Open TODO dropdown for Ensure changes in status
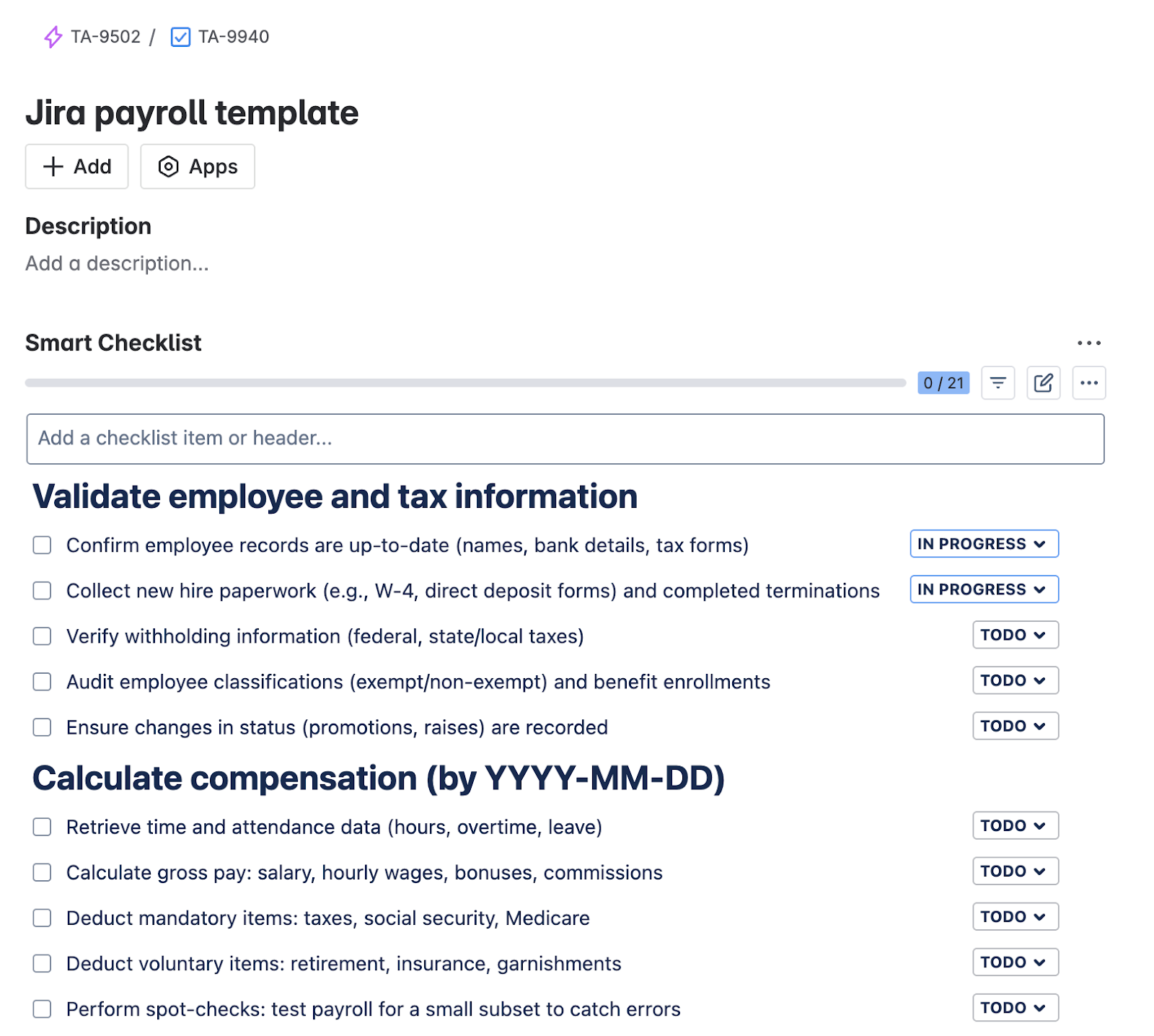The image size is (1154, 1036). coord(1016,726)
